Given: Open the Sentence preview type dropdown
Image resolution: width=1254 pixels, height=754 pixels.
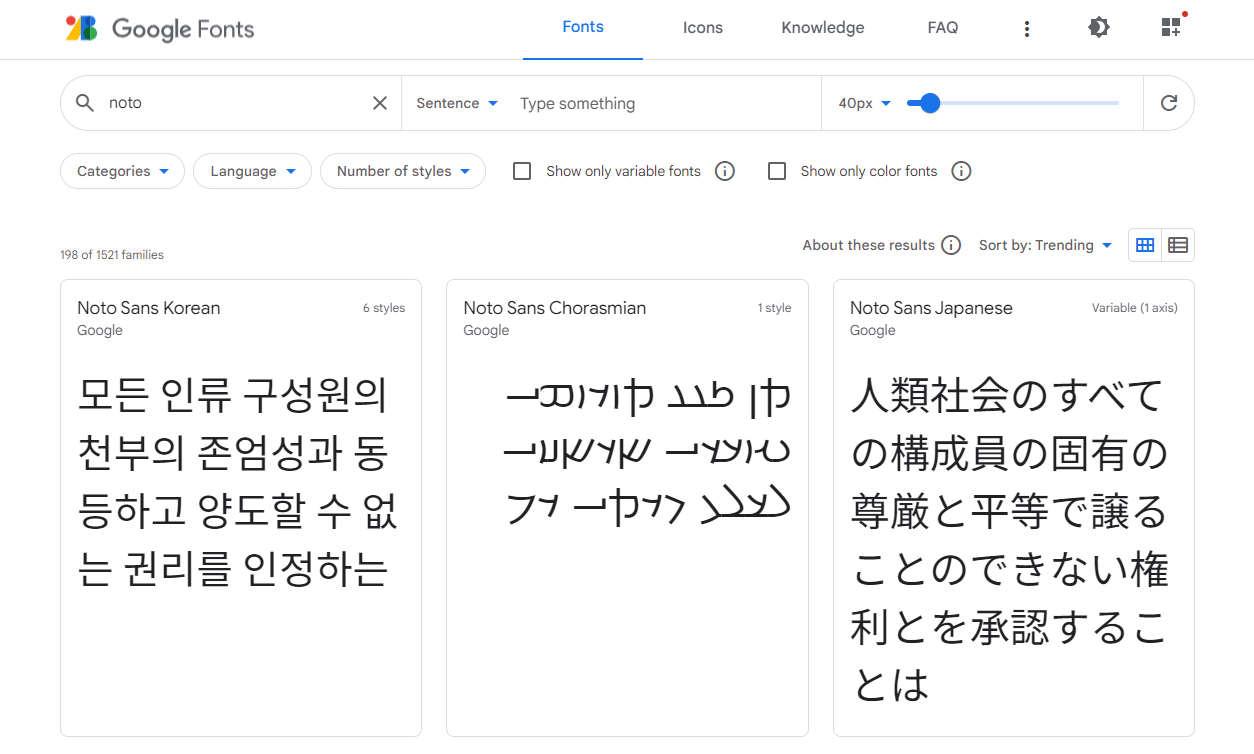Looking at the screenshot, I should pos(457,103).
